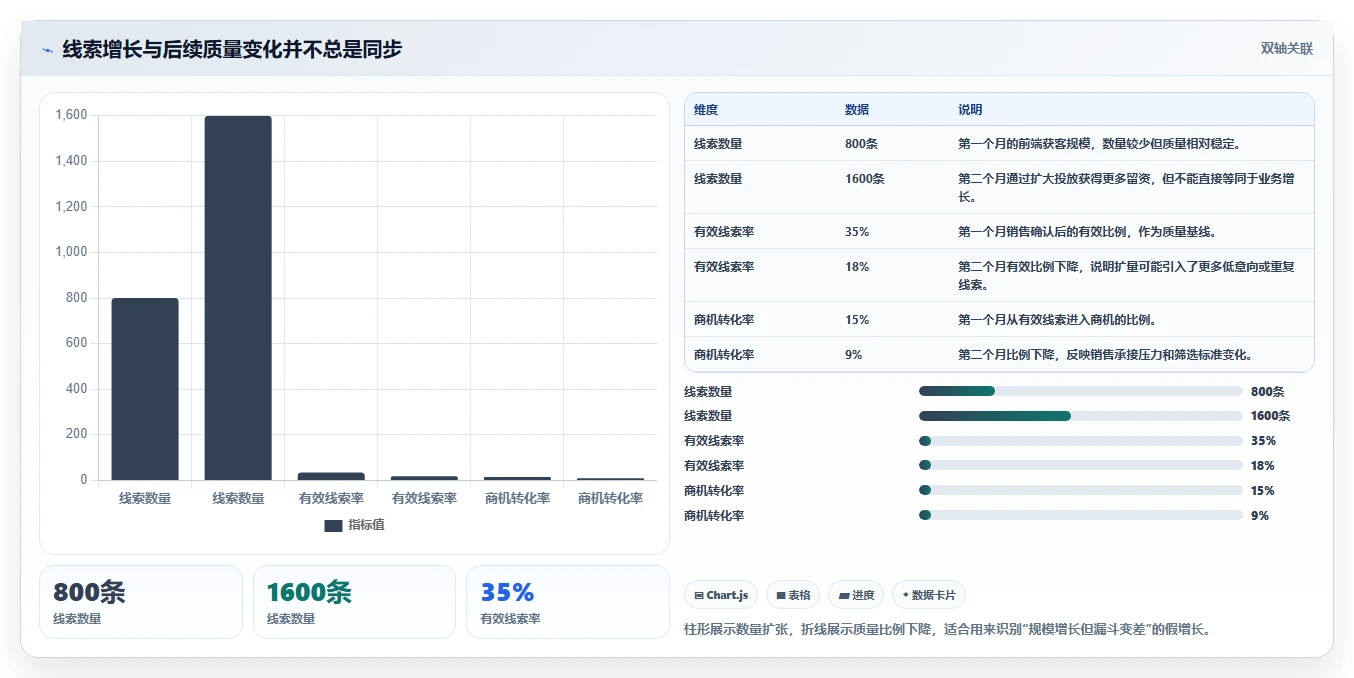This screenshot has width=1354, height=678.
Task: Click the 15% cell in the table
Action: 857,320
